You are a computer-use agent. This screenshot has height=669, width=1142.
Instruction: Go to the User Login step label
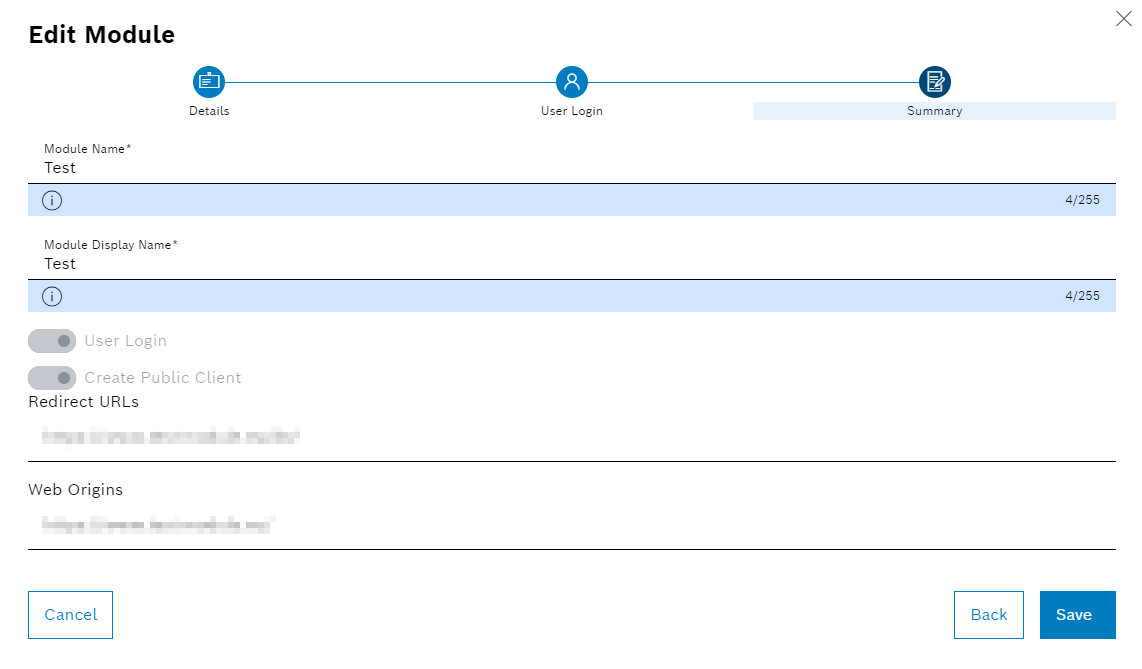point(571,111)
